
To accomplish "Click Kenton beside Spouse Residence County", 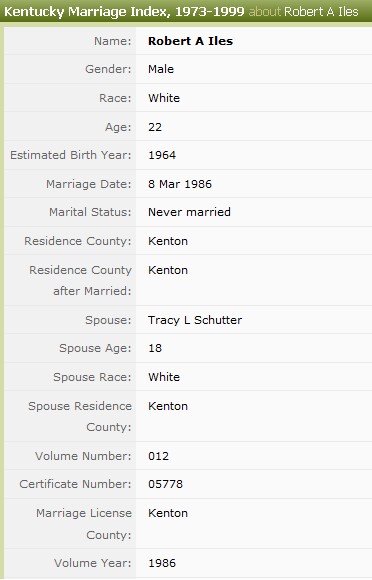I will (168, 406).
